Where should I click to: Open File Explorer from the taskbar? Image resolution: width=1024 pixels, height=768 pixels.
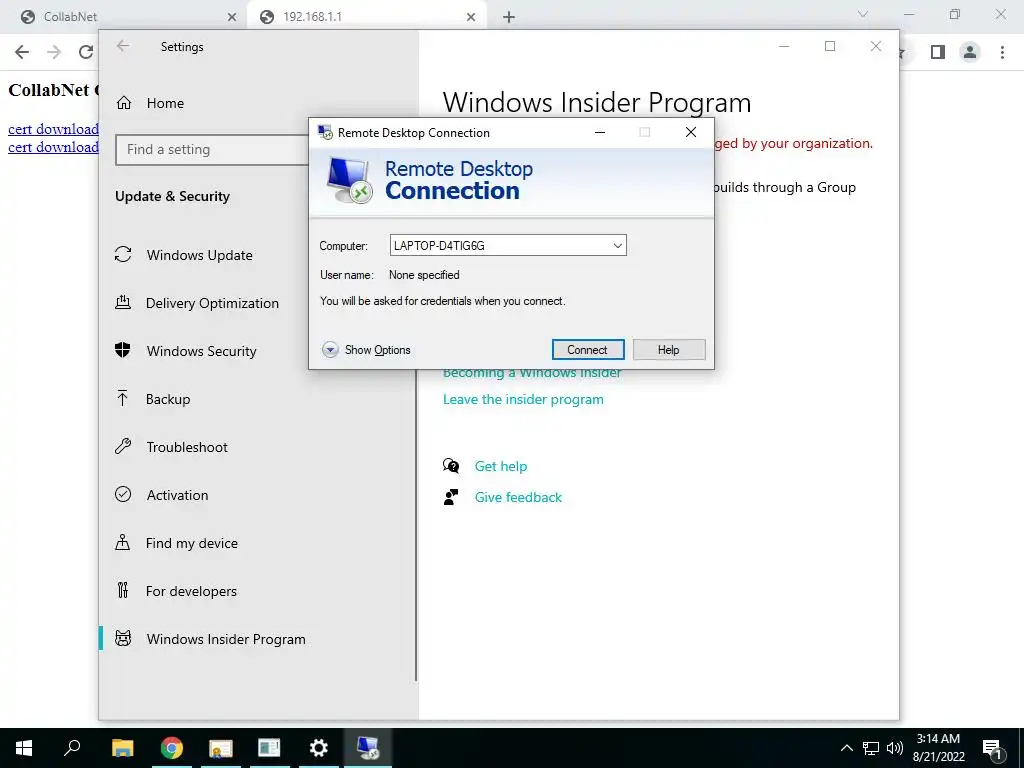pyautogui.click(x=122, y=748)
